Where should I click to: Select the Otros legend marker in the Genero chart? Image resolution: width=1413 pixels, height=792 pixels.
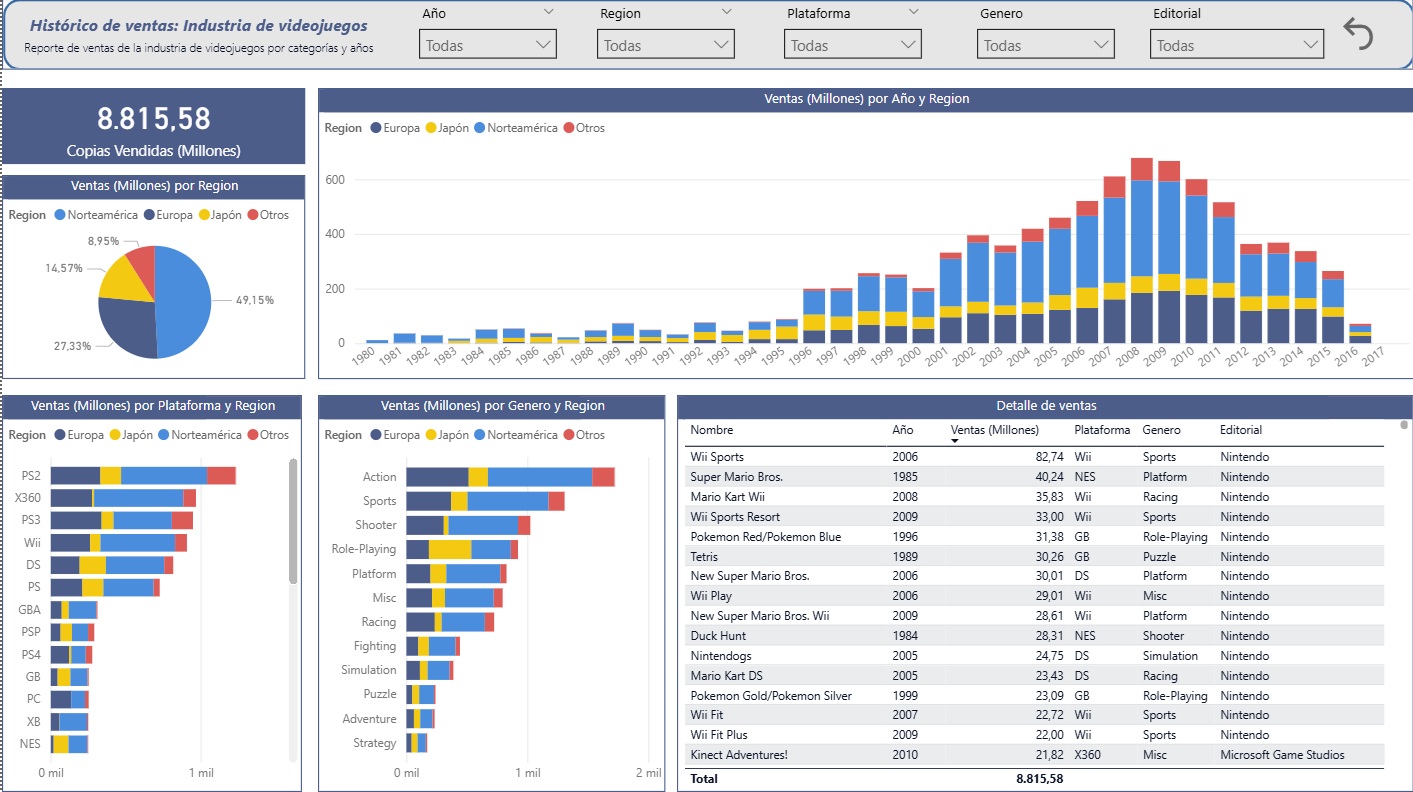click(x=569, y=435)
